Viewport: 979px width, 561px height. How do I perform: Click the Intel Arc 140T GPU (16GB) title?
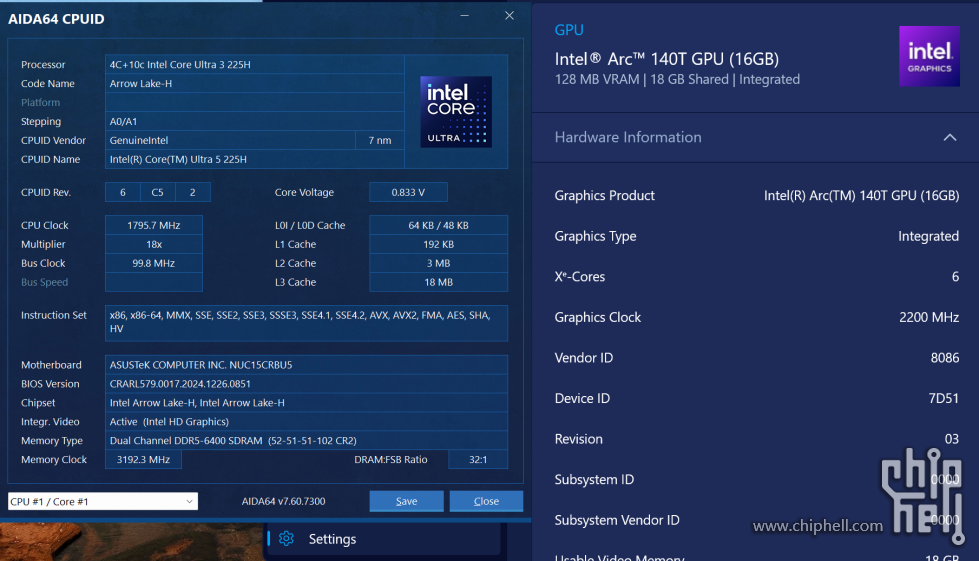point(667,59)
